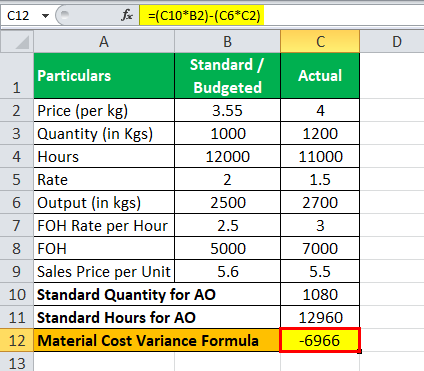The width and height of the screenshot is (424, 371).
Task: Open the Name Box dropdown arrow
Action: pyautogui.click(x=45, y=16)
